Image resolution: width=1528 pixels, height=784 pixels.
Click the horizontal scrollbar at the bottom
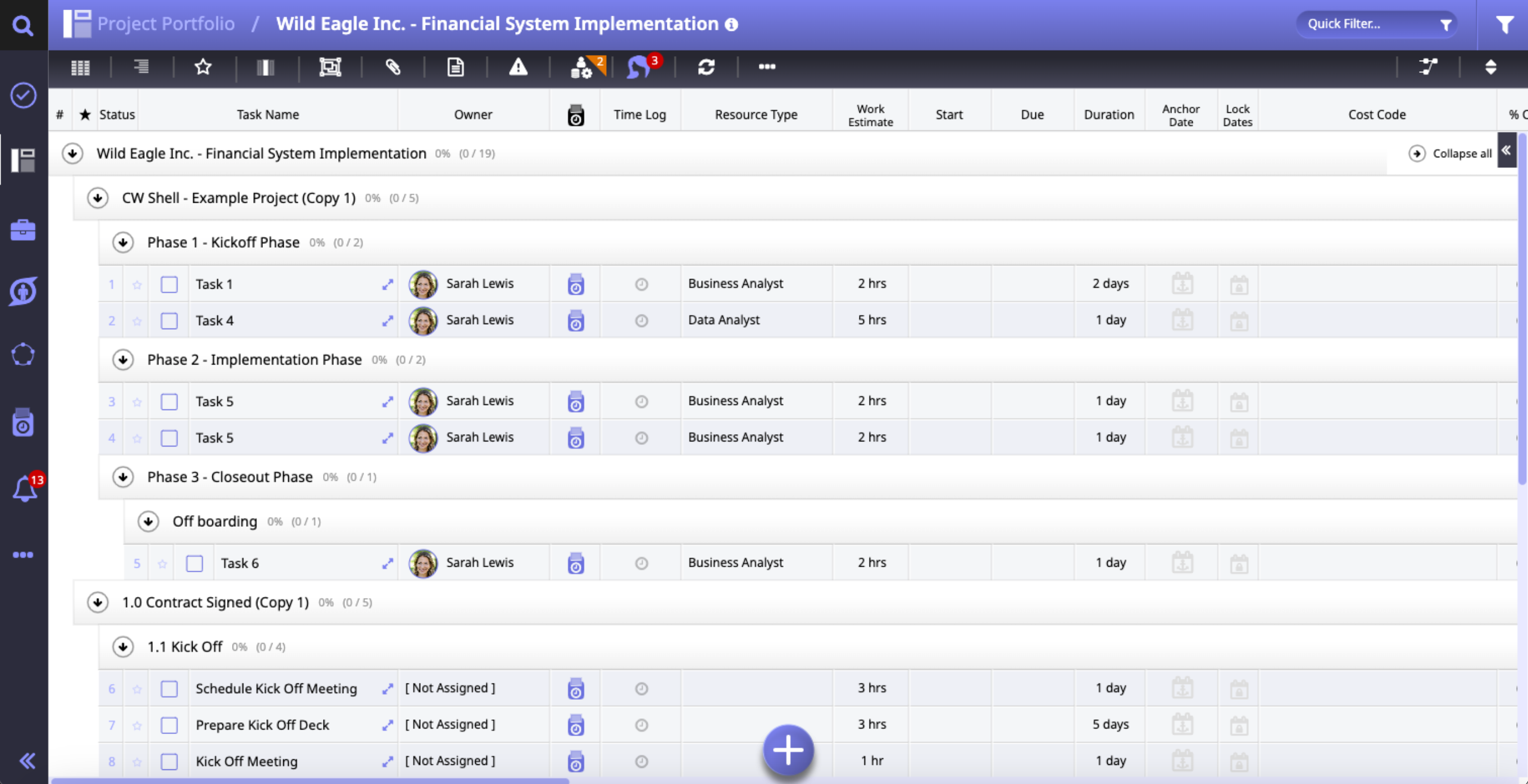[310, 781]
